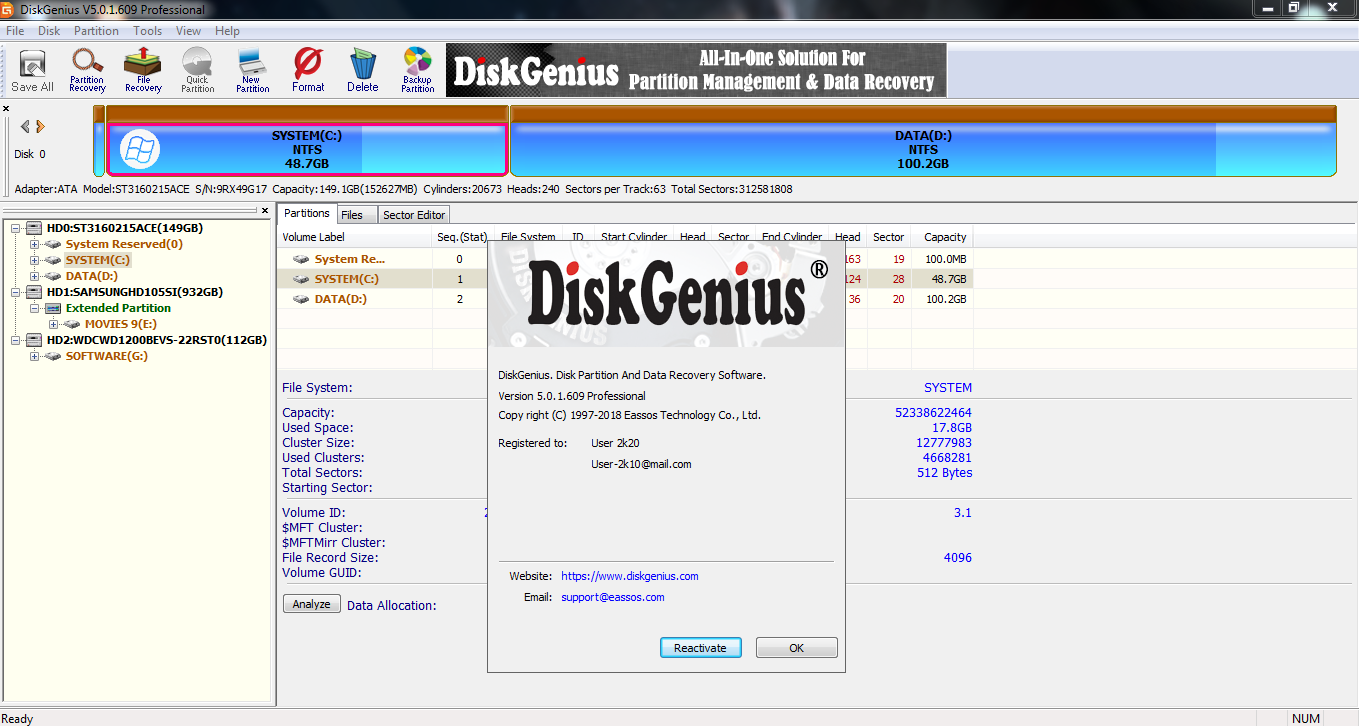The width and height of the screenshot is (1359, 727).
Task: Close the disk tree panel with its X
Action: click(265, 211)
